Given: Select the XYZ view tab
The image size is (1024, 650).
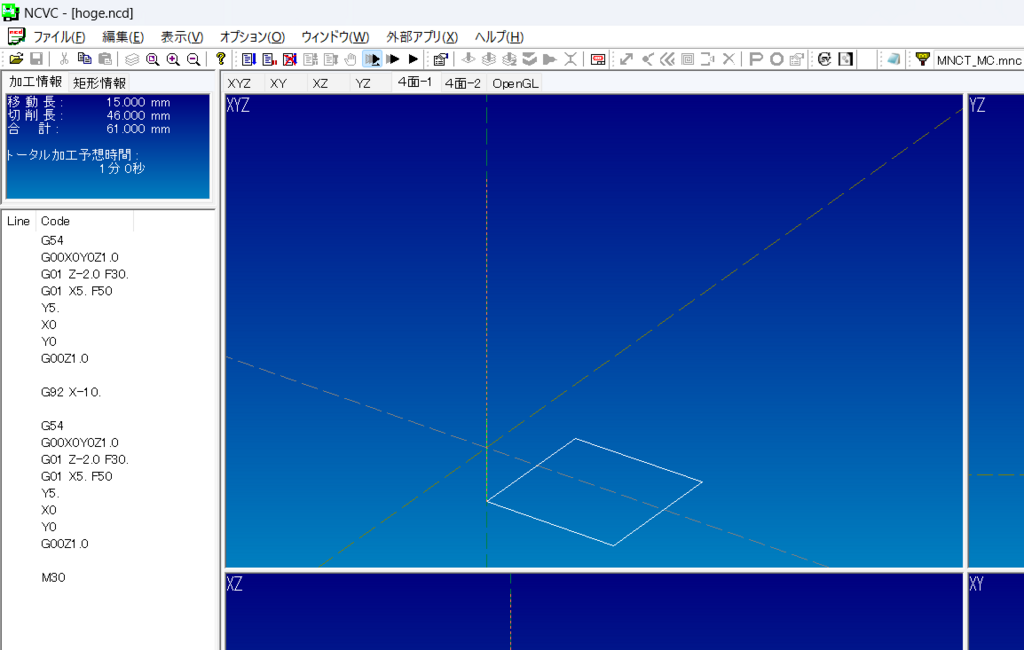Looking at the screenshot, I should (239, 84).
